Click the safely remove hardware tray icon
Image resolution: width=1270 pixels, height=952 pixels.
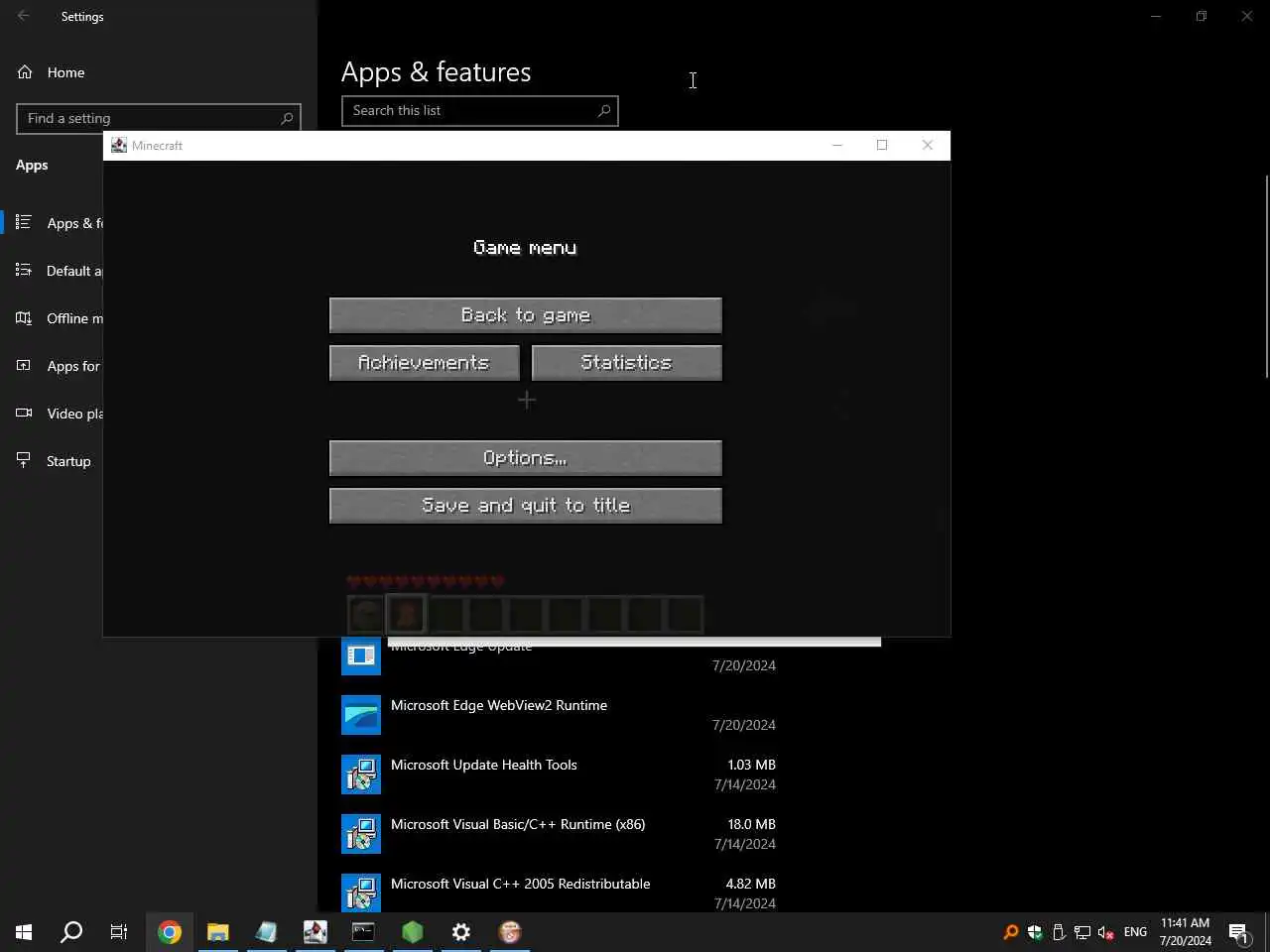click(x=1059, y=932)
